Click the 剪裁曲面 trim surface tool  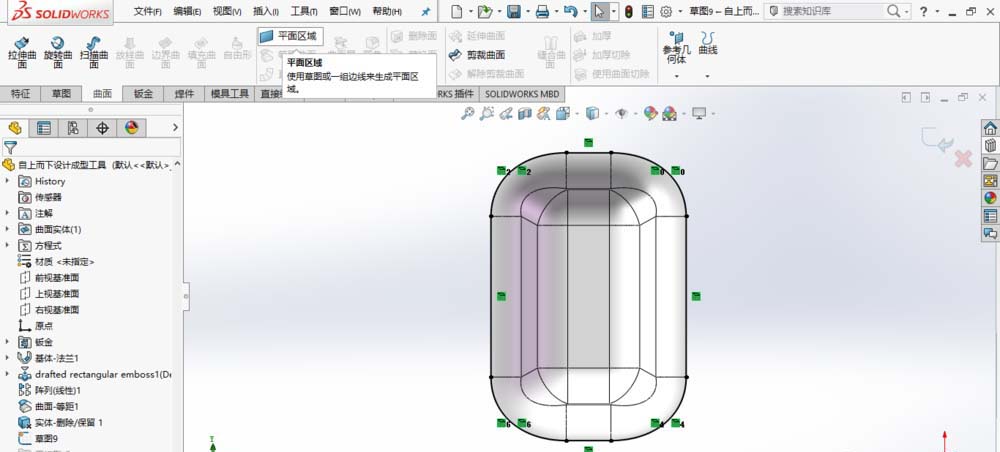coord(477,55)
